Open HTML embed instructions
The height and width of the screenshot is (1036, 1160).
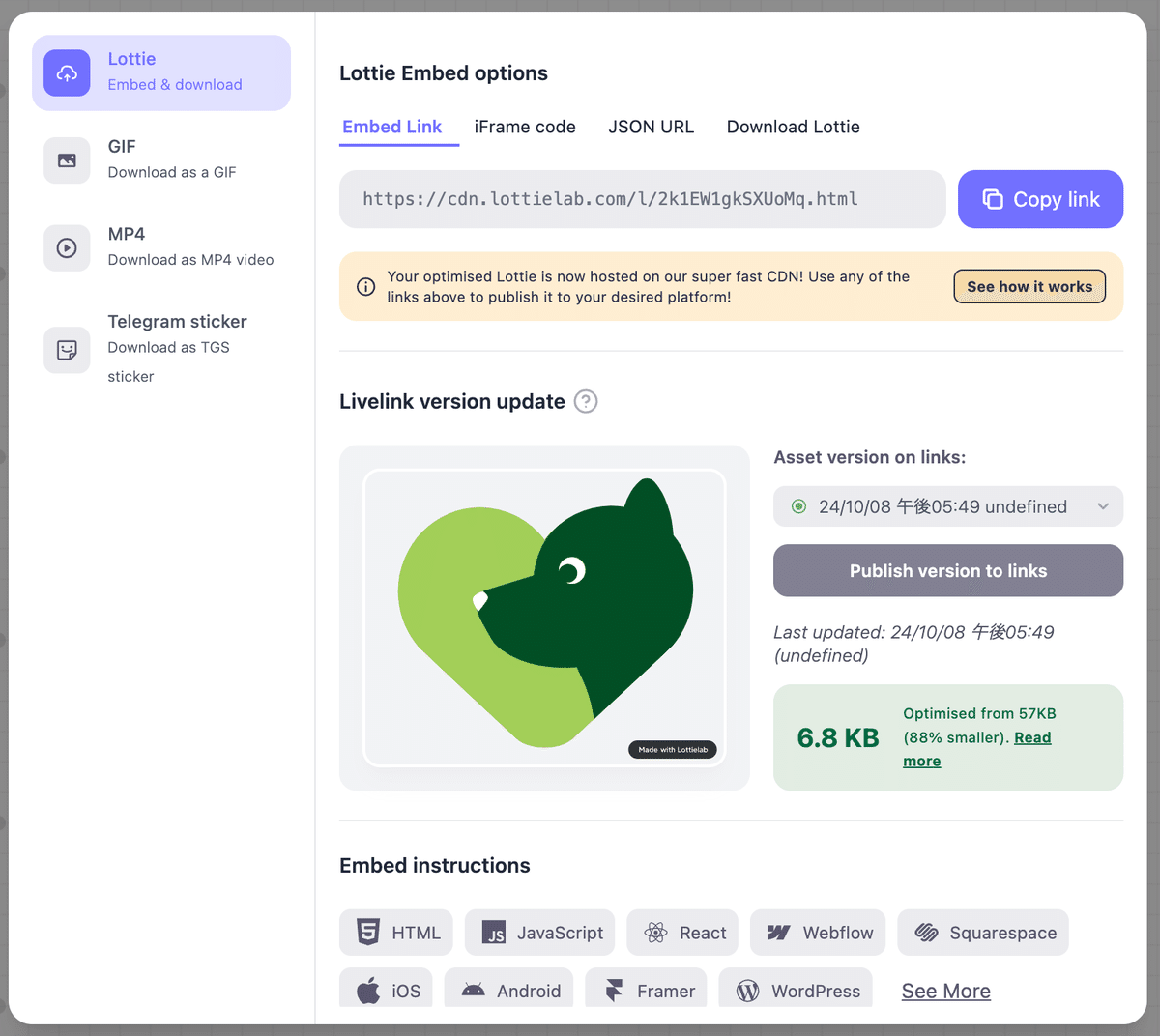[x=396, y=933]
